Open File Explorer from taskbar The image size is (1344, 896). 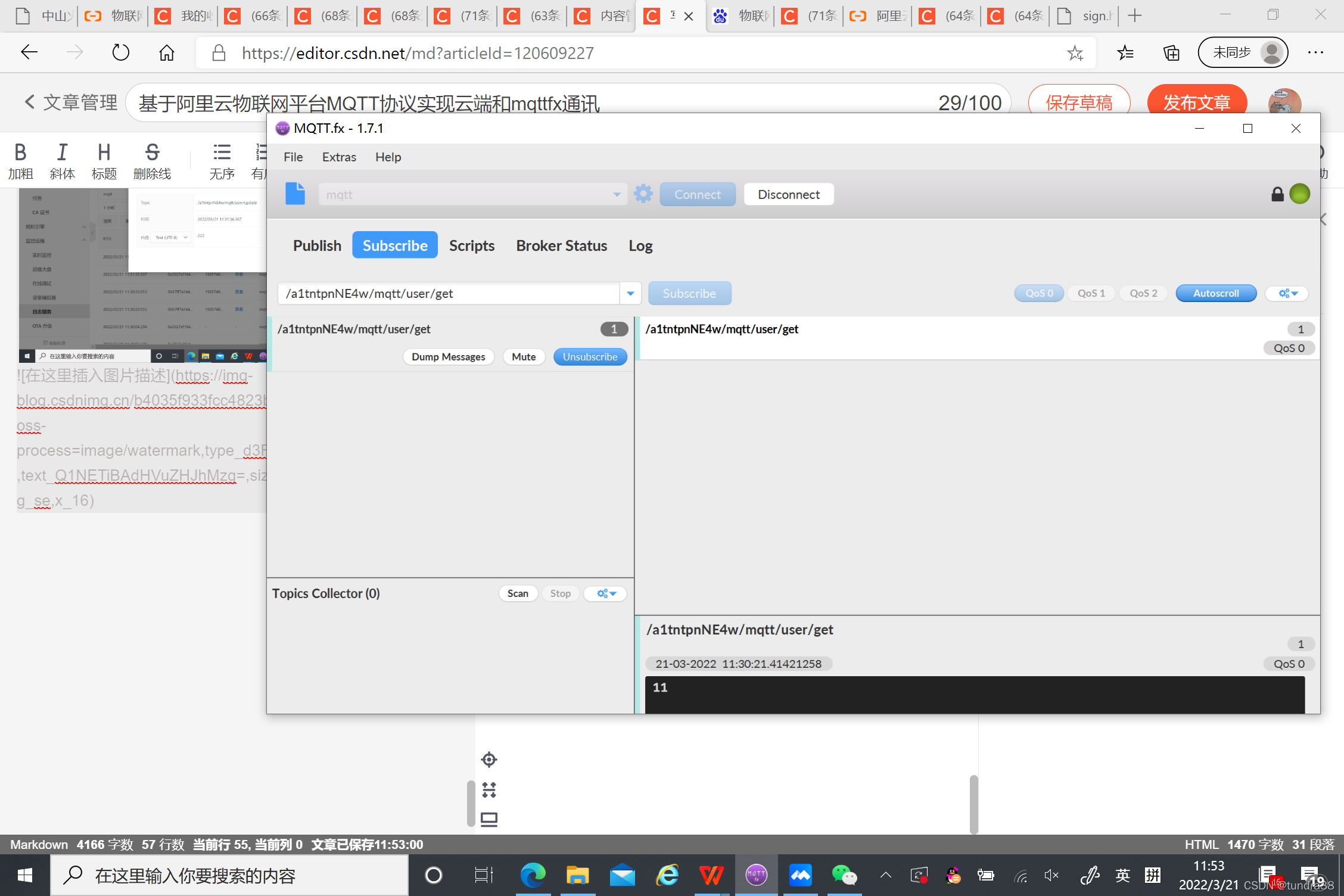(x=577, y=875)
